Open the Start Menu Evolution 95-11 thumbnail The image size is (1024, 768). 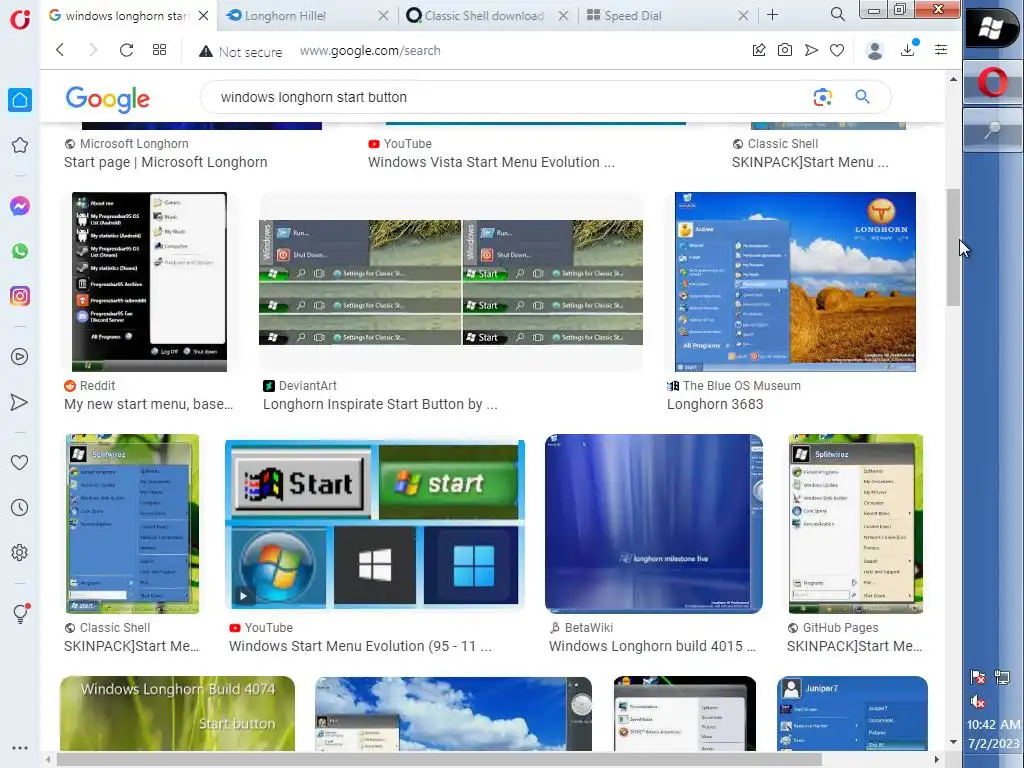click(x=375, y=523)
